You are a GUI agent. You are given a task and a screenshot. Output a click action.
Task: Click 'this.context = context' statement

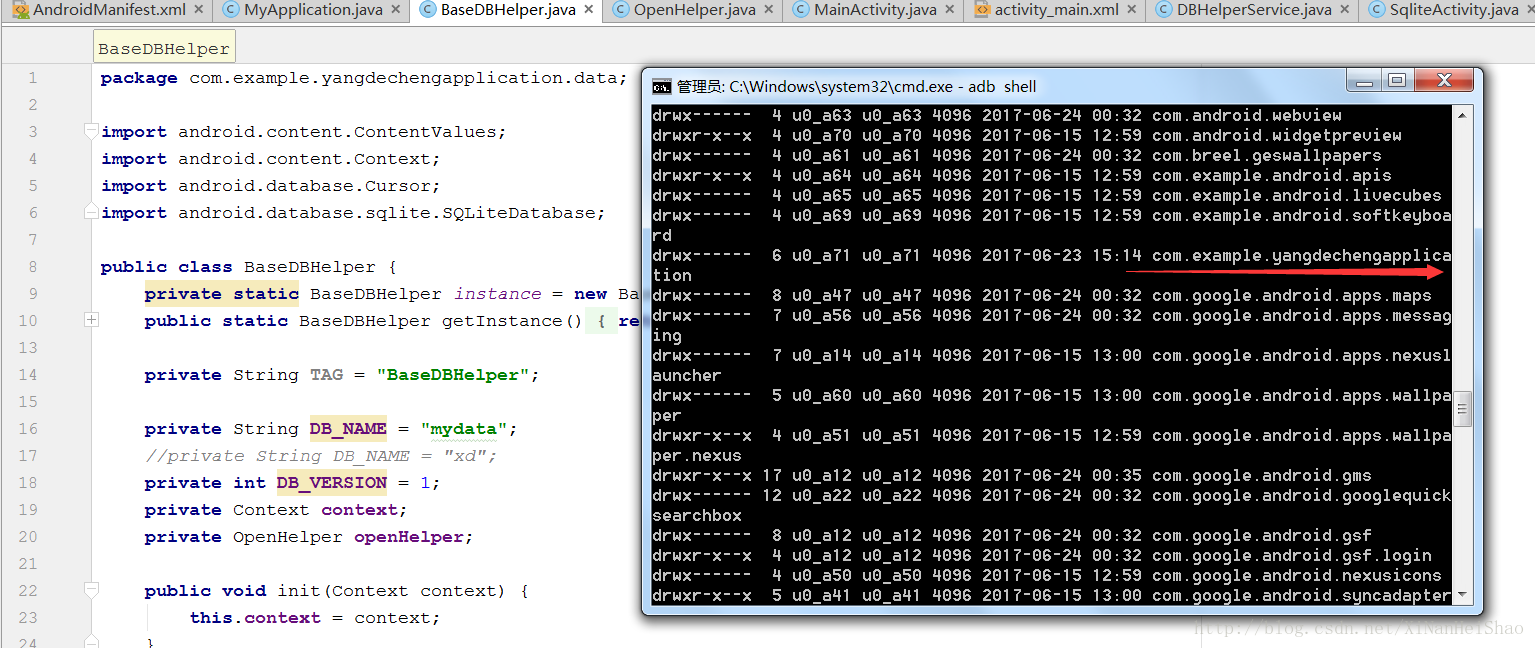point(315,617)
